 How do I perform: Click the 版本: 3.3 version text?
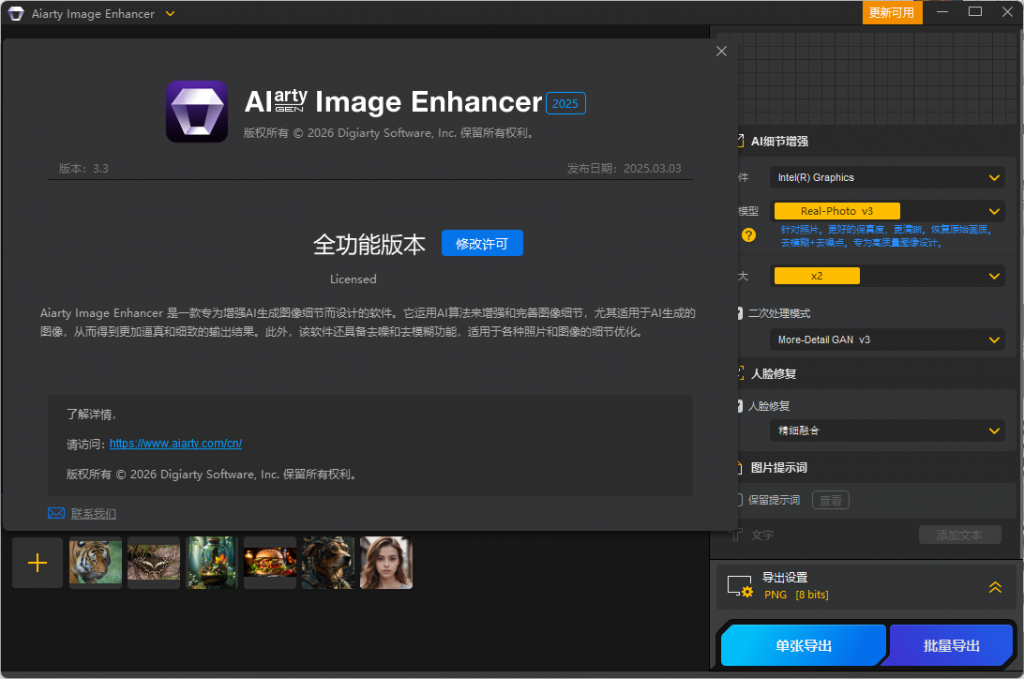[84, 168]
